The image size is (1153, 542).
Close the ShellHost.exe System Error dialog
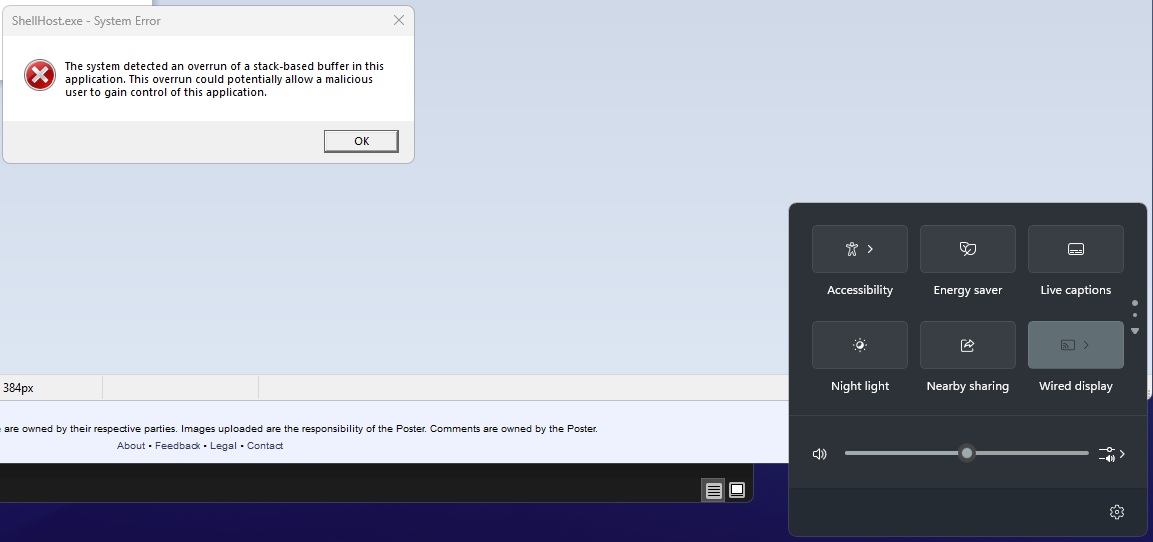coord(399,21)
